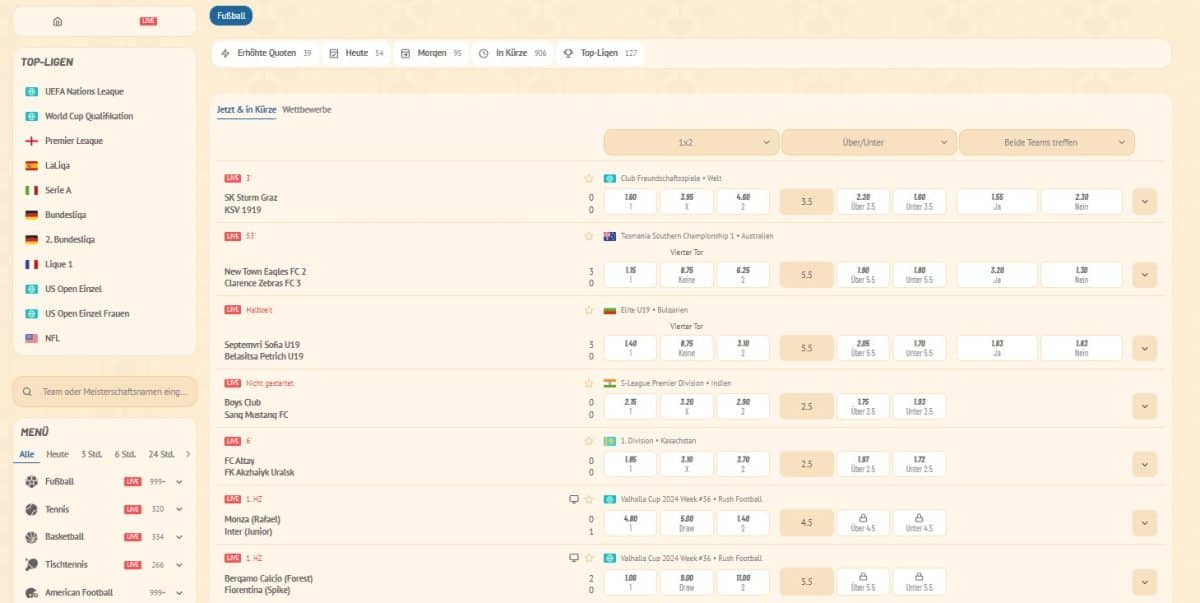This screenshot has width=1200, height=603.
Task: Expand the FC Altay match row
Action: (x=1143, y=464)
